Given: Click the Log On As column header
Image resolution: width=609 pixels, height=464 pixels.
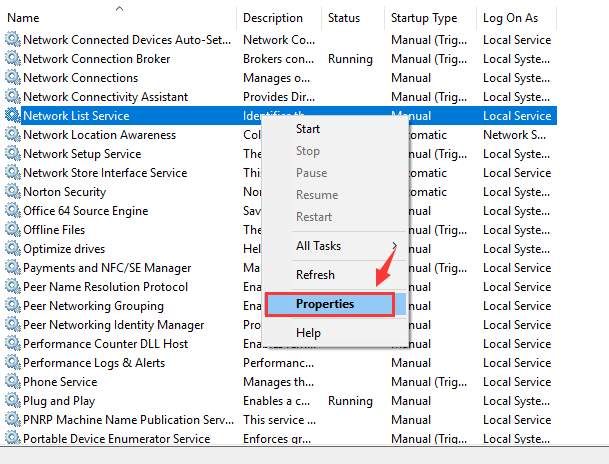Looking at the screenshot, I should [x=510, y=18].
